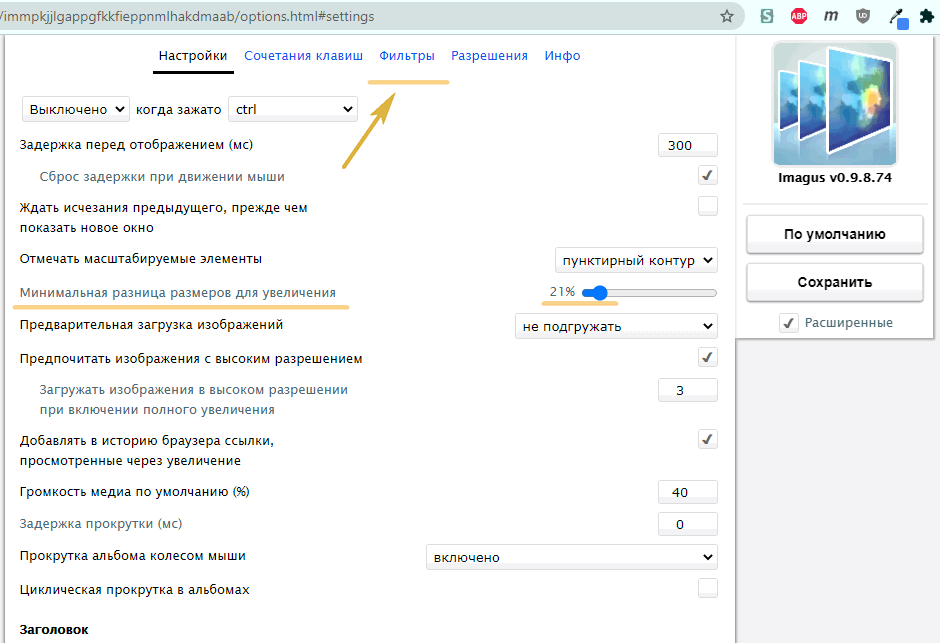The image size is (940, 643).
Task: Expand the 'пунктирный контур' dropdown
Action: point(636,260)
